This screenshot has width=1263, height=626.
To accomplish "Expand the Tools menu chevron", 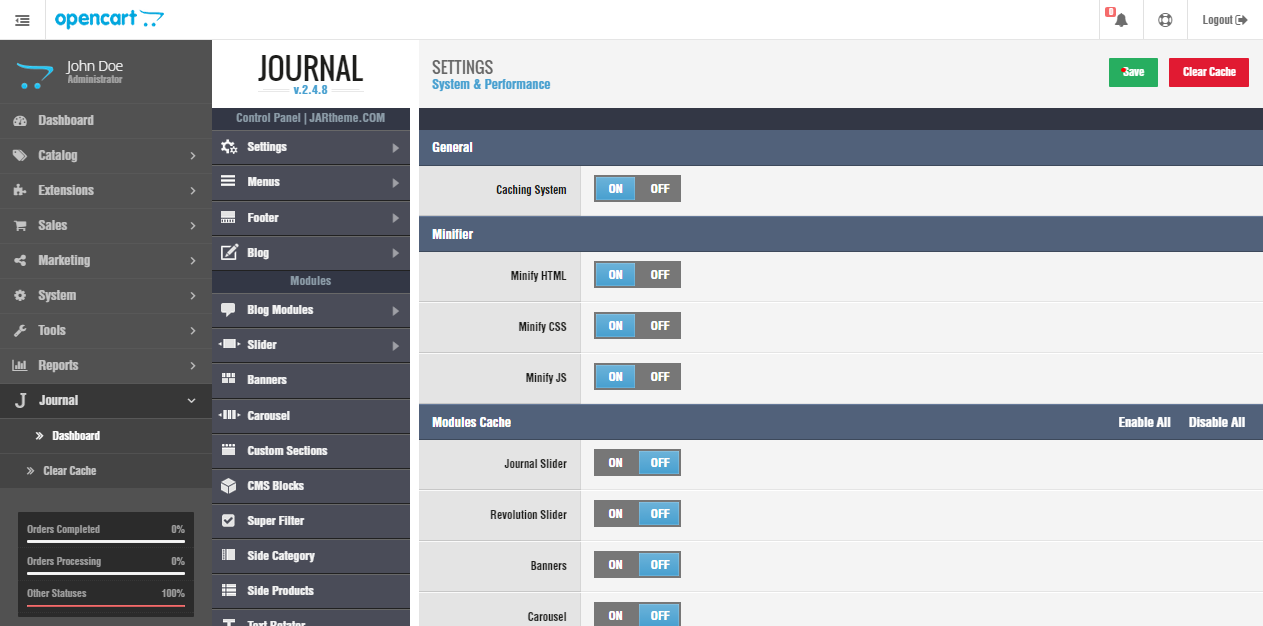I will pyautogui.click(x=192, y=331).
